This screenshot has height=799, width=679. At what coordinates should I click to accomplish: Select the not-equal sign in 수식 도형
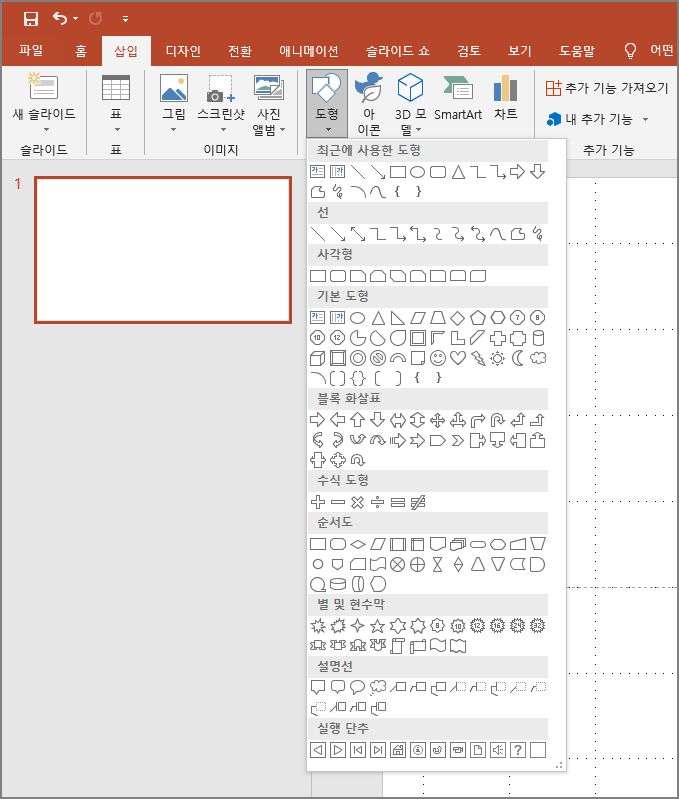point(418,502)
